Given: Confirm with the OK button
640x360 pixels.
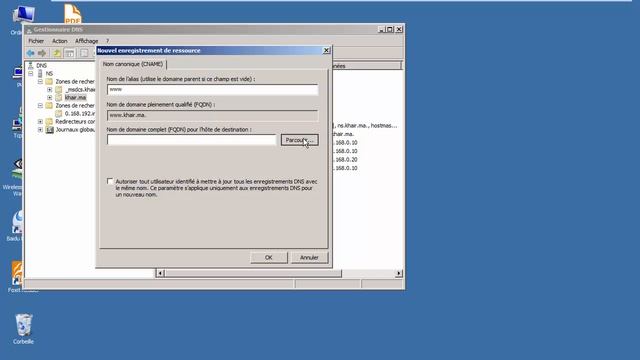Looking at the screenshot, I should pyautogui.click(x=269, y=258).
